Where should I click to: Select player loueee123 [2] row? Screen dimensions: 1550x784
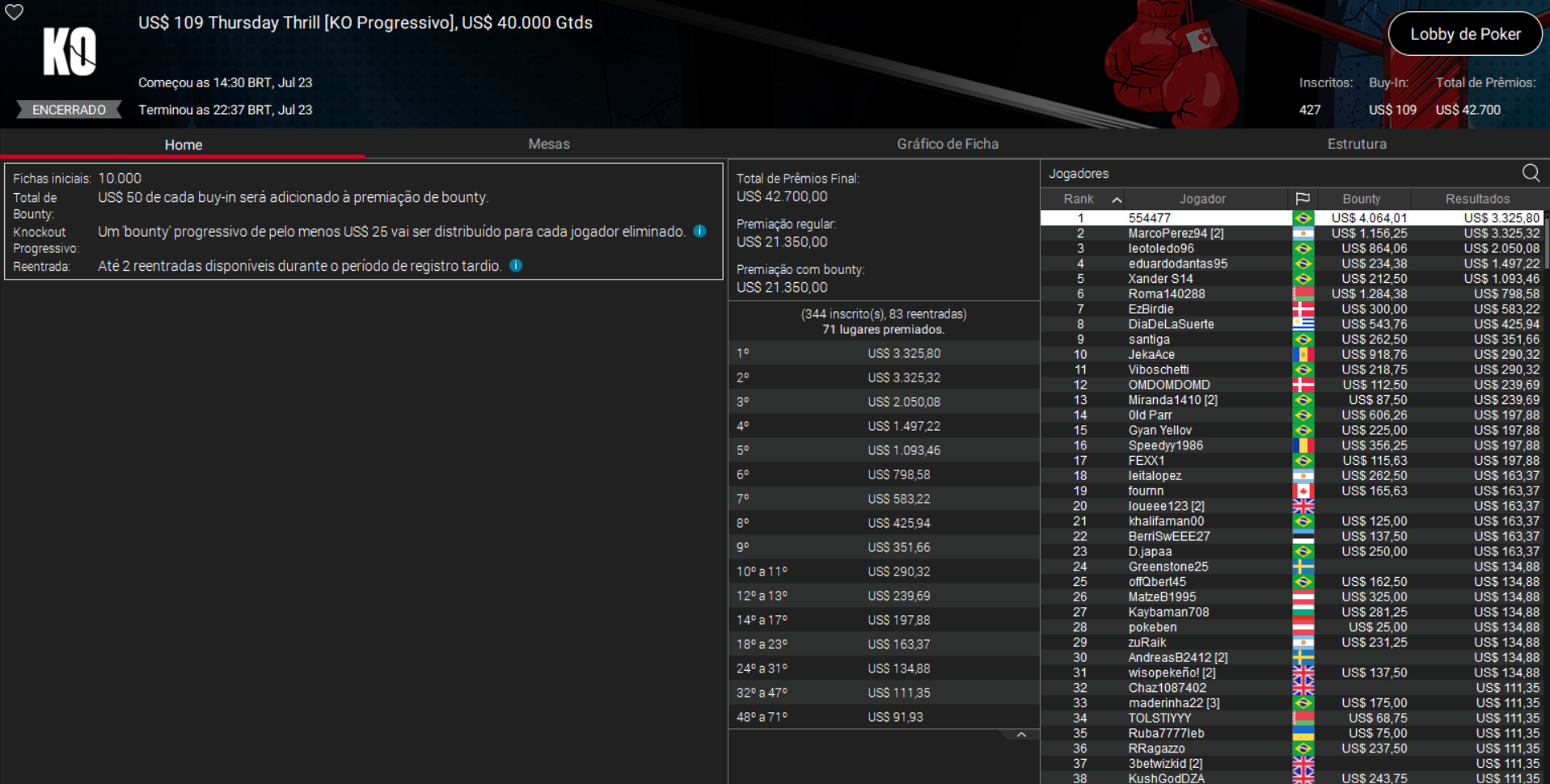pos(1291,506)
